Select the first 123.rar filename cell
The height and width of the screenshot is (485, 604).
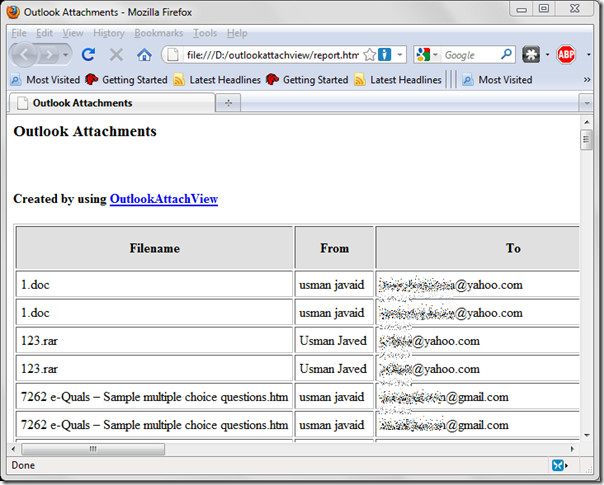pyautogui.click(x=154, y=341)
